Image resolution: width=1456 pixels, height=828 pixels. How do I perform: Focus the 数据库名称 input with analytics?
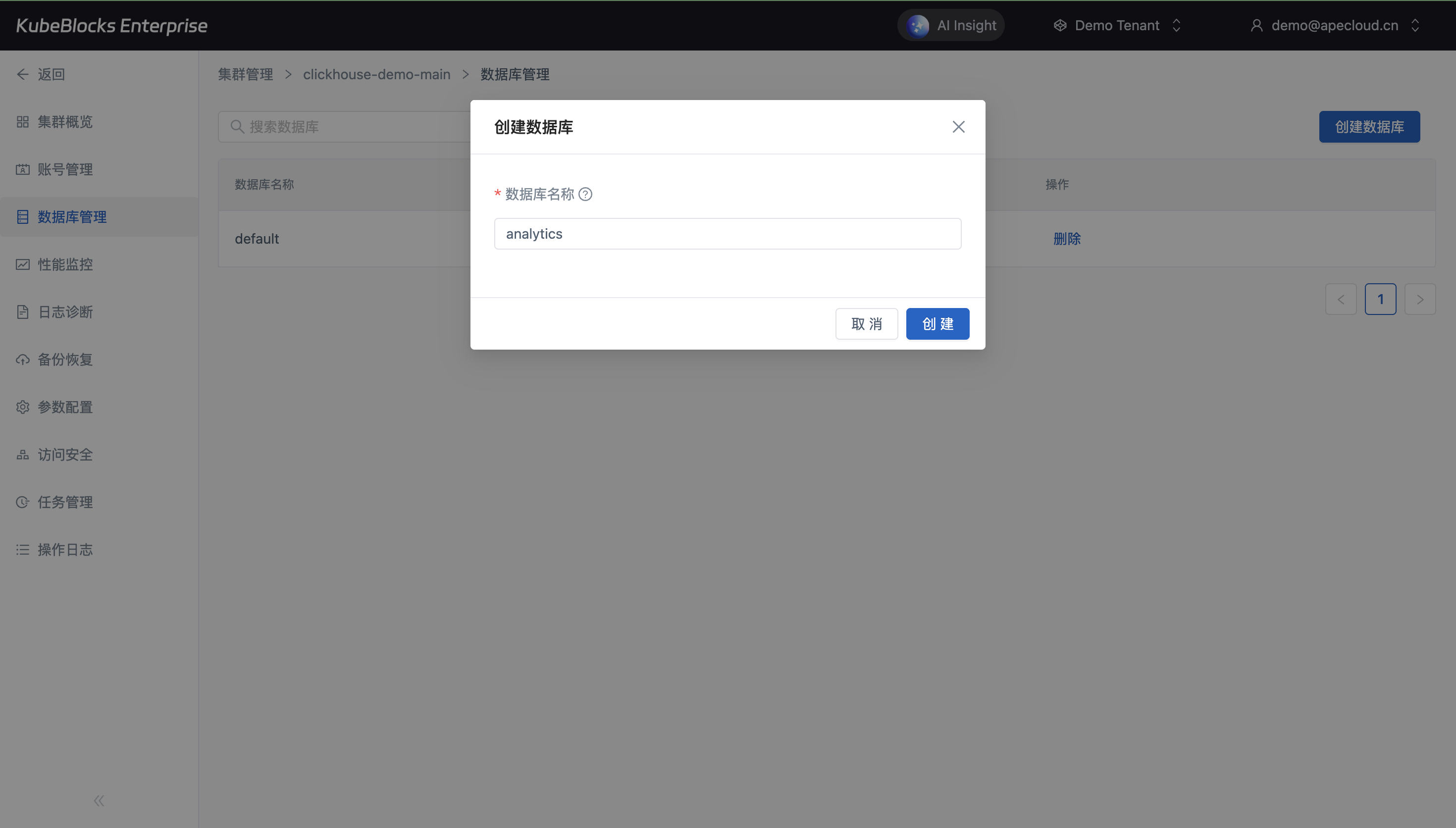(727, 234)
